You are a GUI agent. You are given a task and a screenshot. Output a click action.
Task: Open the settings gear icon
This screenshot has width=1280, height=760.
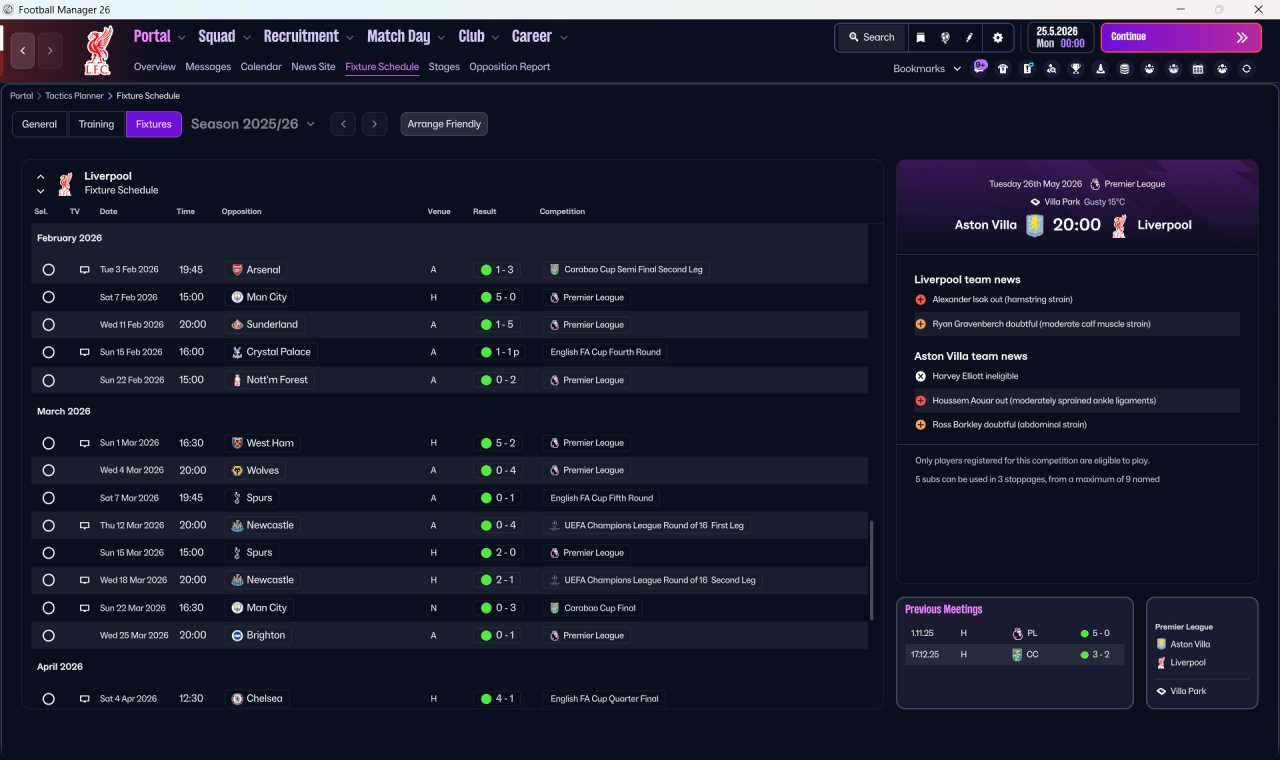click(997, 37)
